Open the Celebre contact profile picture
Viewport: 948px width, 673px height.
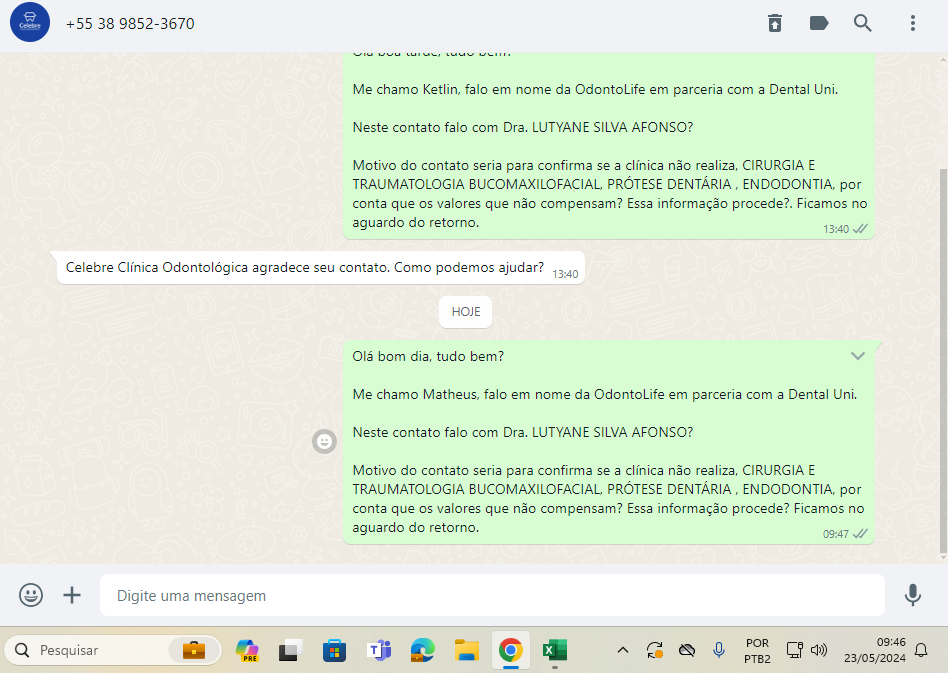click(30, 23)
